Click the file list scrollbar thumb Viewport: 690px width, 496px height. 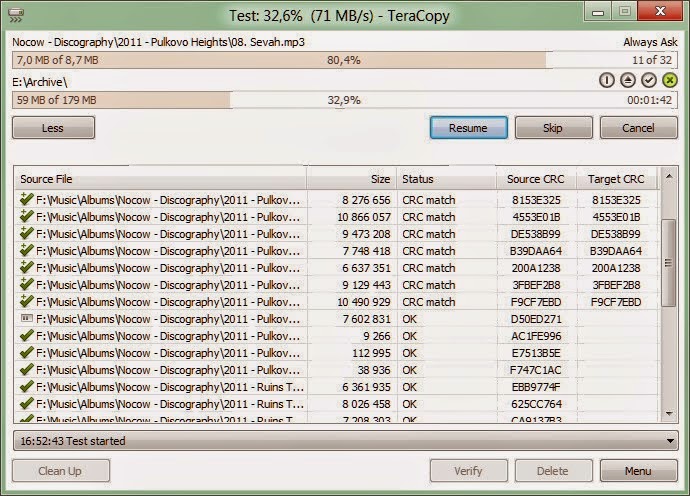tap(668, 263)
